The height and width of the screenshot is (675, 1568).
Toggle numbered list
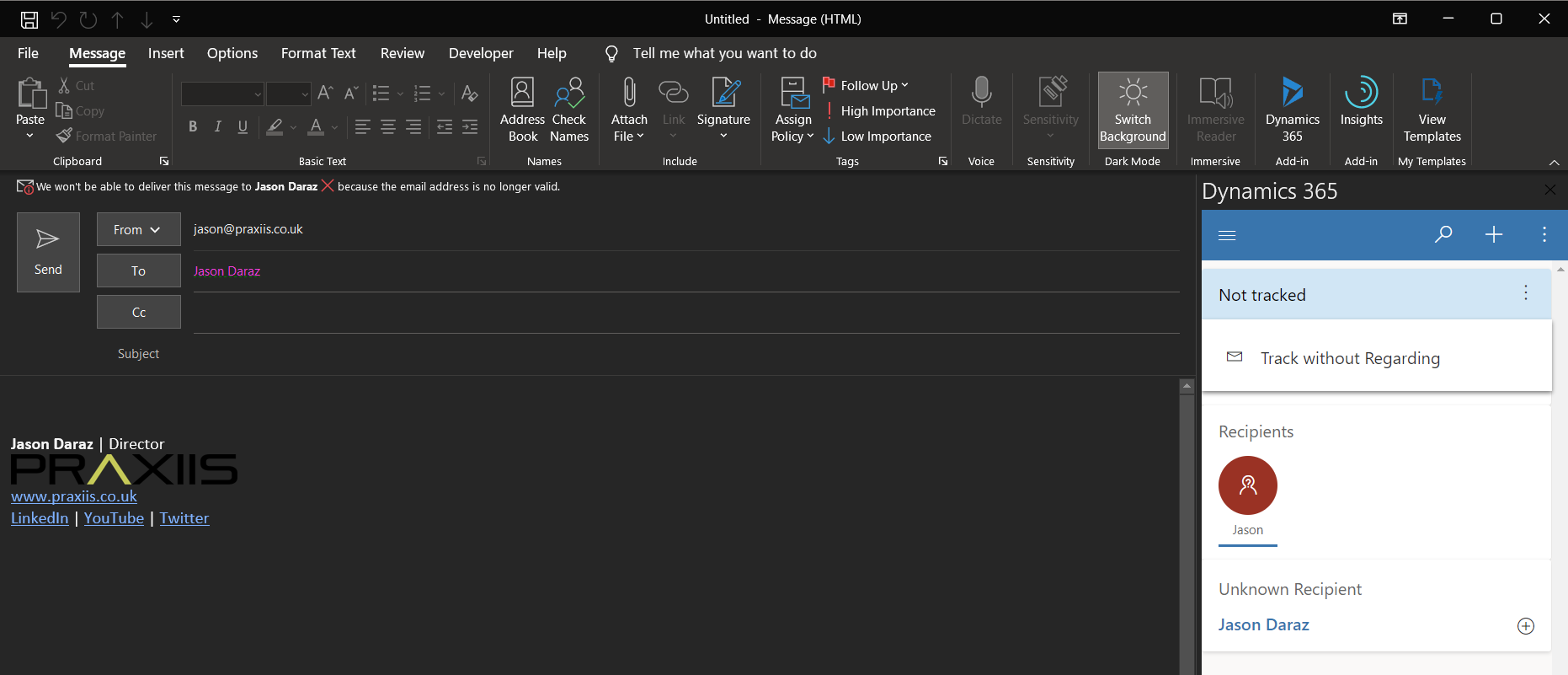[x=422, y=93]
